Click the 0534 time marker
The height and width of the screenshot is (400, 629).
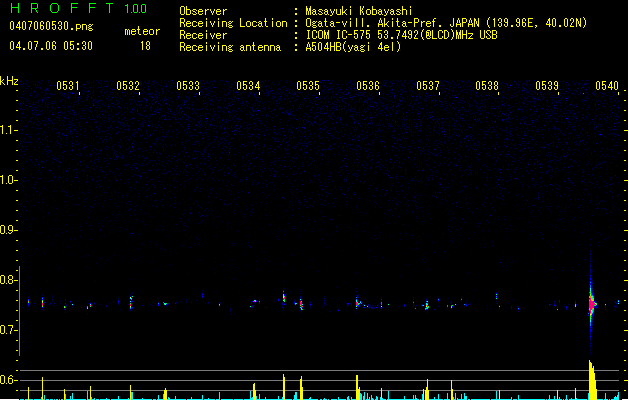point(248,86)
